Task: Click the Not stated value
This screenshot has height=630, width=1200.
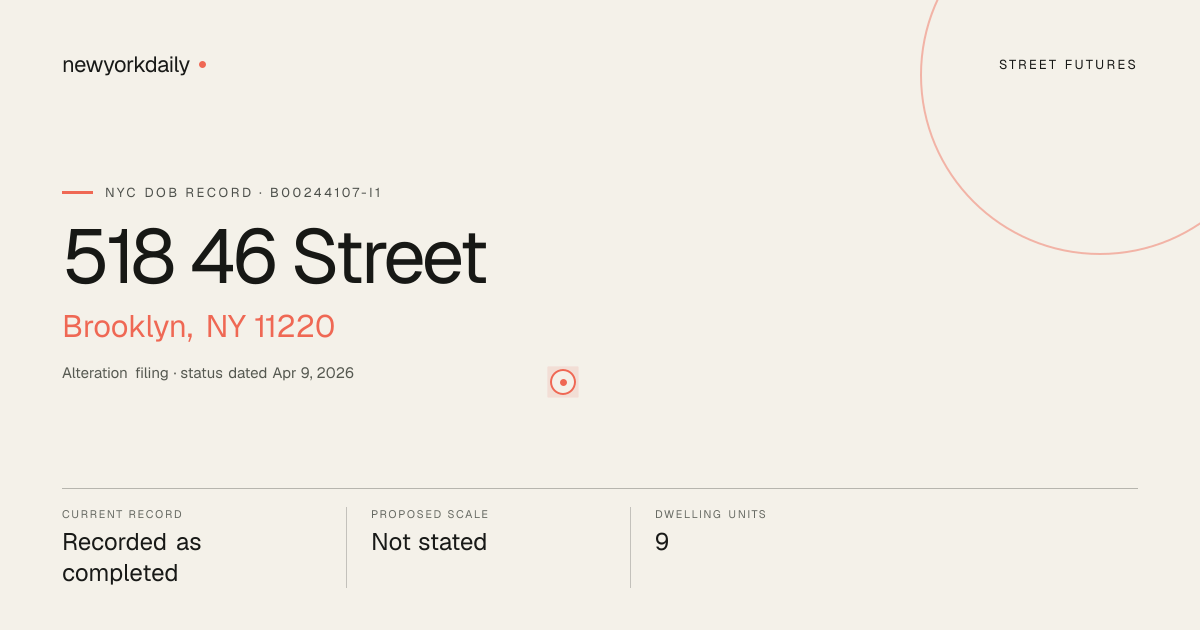Action: point(429,542)
